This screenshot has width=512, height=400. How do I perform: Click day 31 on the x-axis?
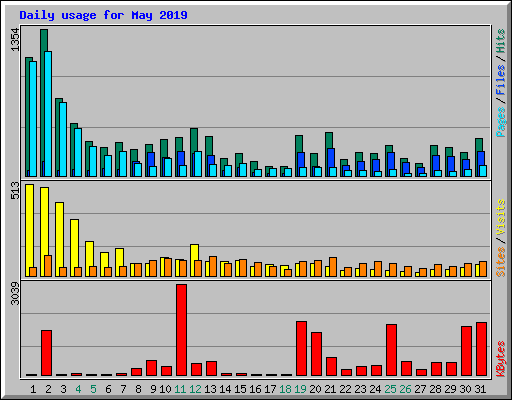point(480,389)
